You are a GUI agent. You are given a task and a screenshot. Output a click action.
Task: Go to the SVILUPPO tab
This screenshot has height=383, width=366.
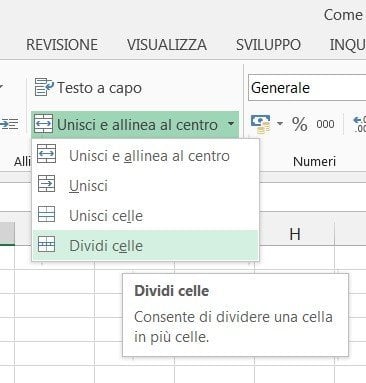(268, 45)
